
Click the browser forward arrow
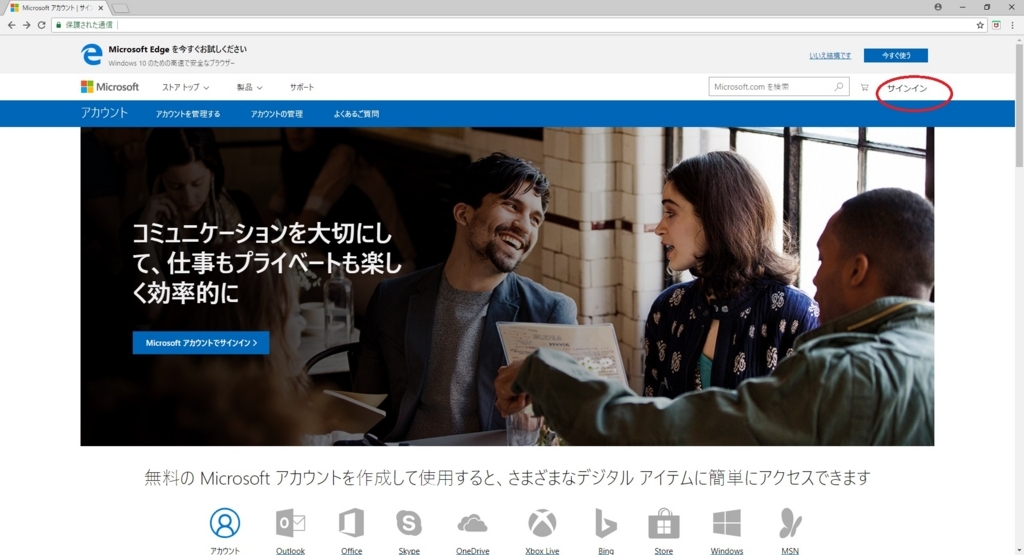point(26,25)
